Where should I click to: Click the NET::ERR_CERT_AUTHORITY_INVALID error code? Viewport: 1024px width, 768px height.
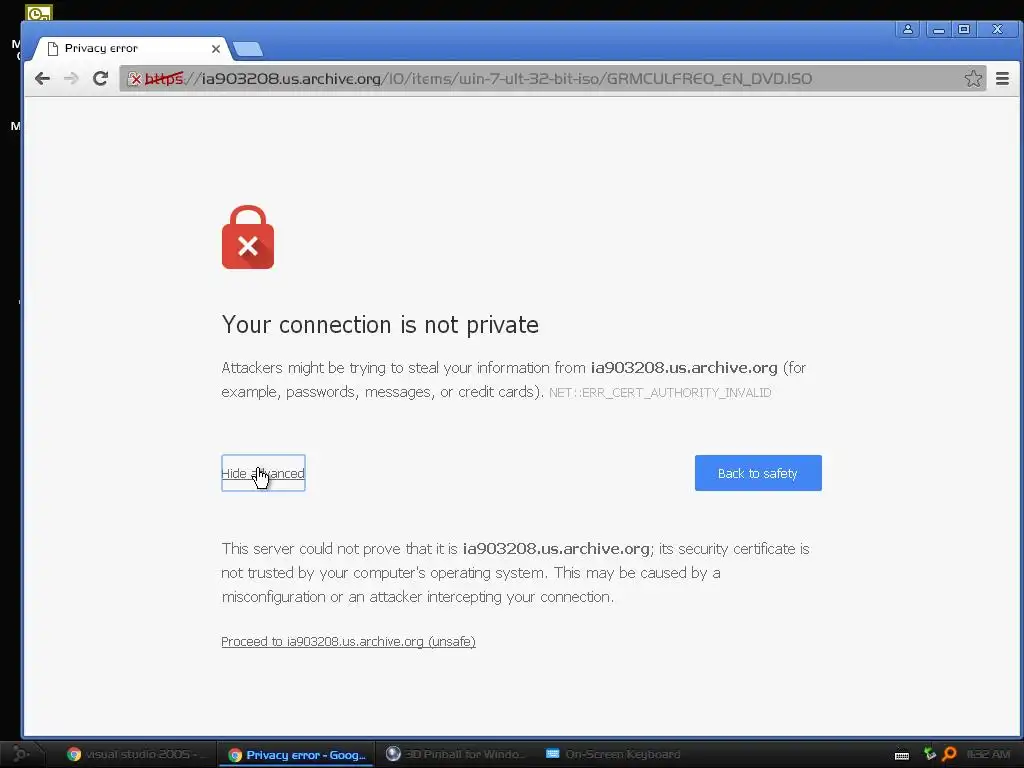point(660,392)
